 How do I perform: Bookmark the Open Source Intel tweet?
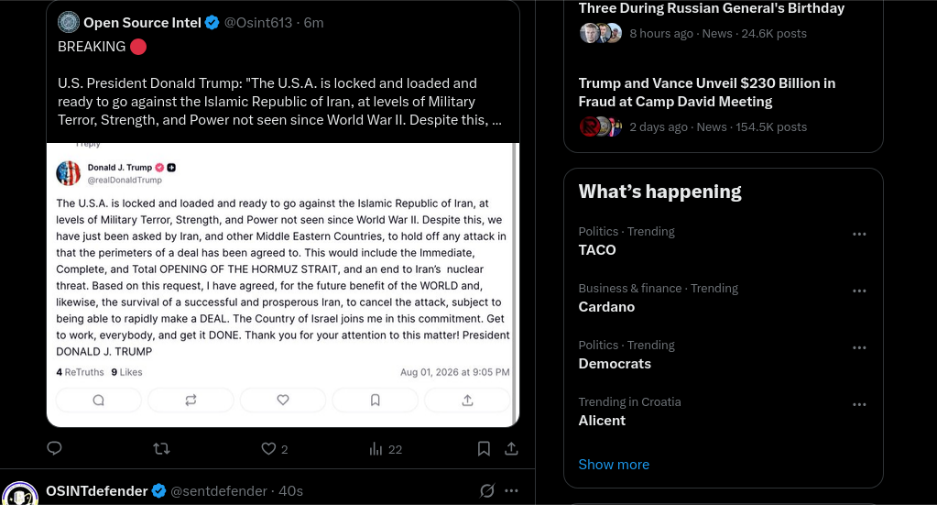point(483,448)
